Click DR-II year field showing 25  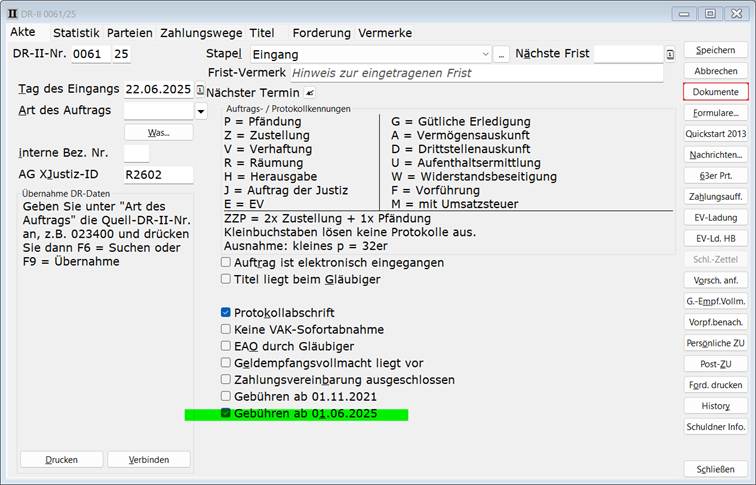coord(121,54)
